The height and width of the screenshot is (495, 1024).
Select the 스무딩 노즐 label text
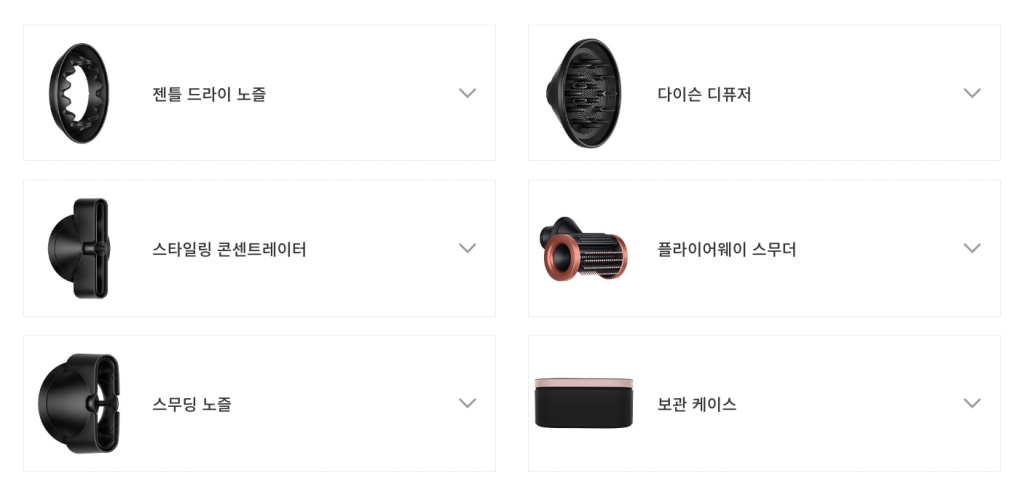coord(192,404)
